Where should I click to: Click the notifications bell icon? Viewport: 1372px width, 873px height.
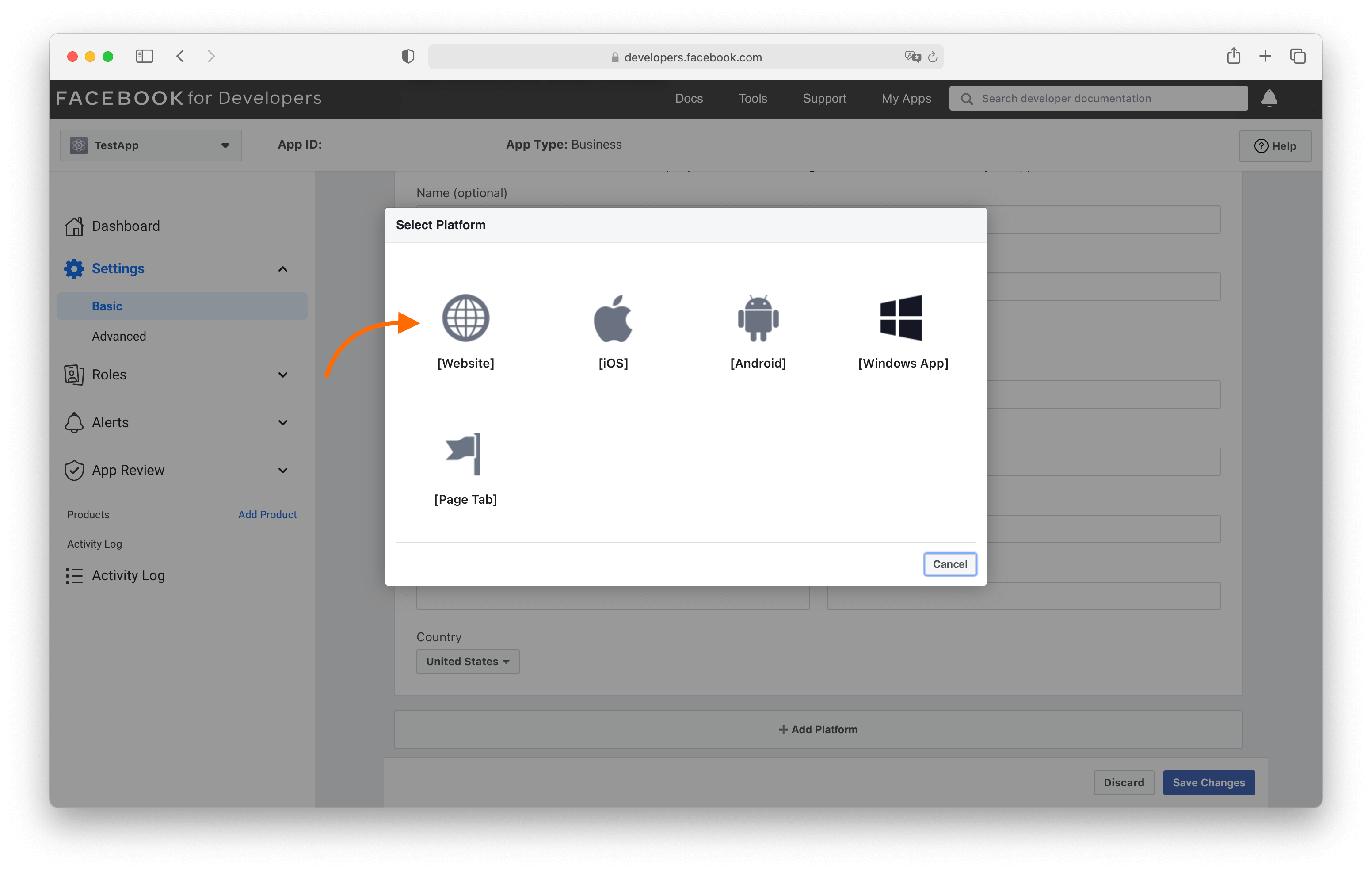(x=1269, y=98)
